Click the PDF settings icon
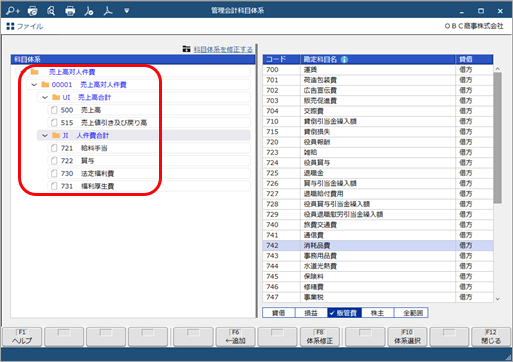This screenshot has width=513, height=362. tap(89, 11)
